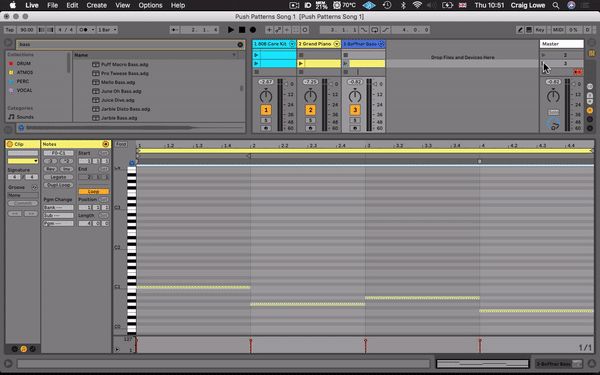Open 3 Boffner Bass track dropdown
Screen dimensions: 600x375
point(381,44)
